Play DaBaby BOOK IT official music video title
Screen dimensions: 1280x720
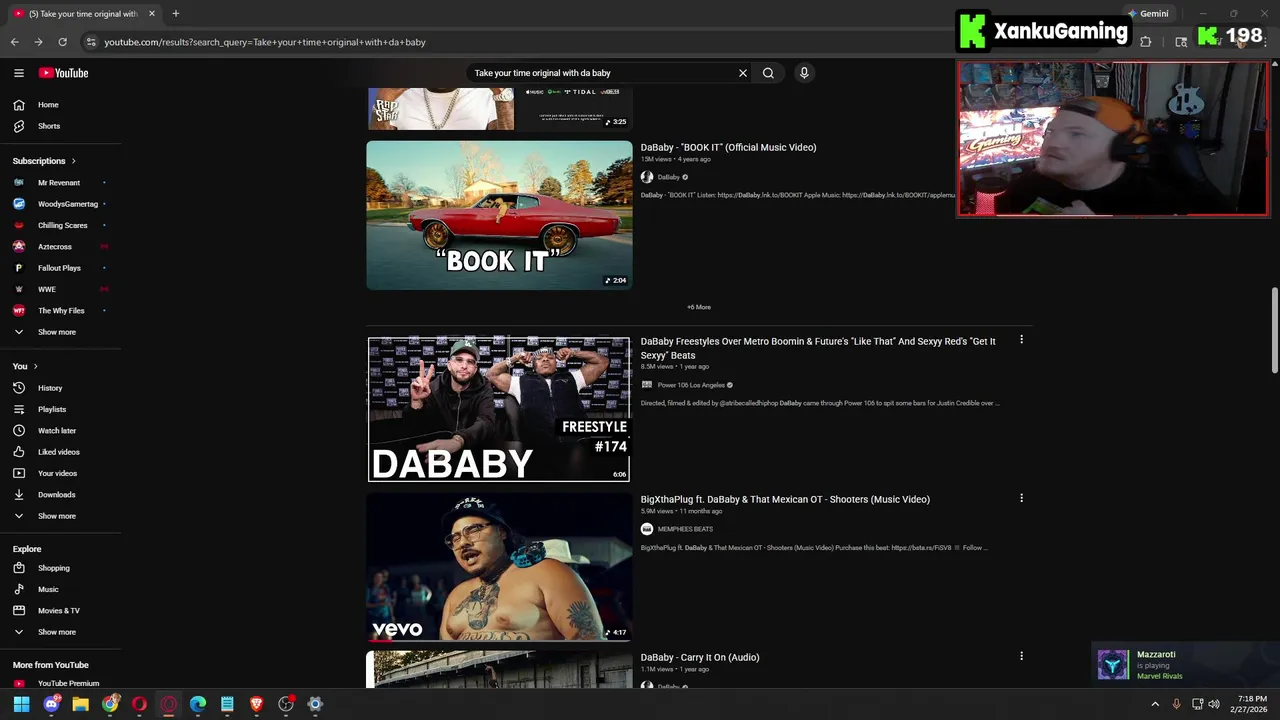[728, 147]
